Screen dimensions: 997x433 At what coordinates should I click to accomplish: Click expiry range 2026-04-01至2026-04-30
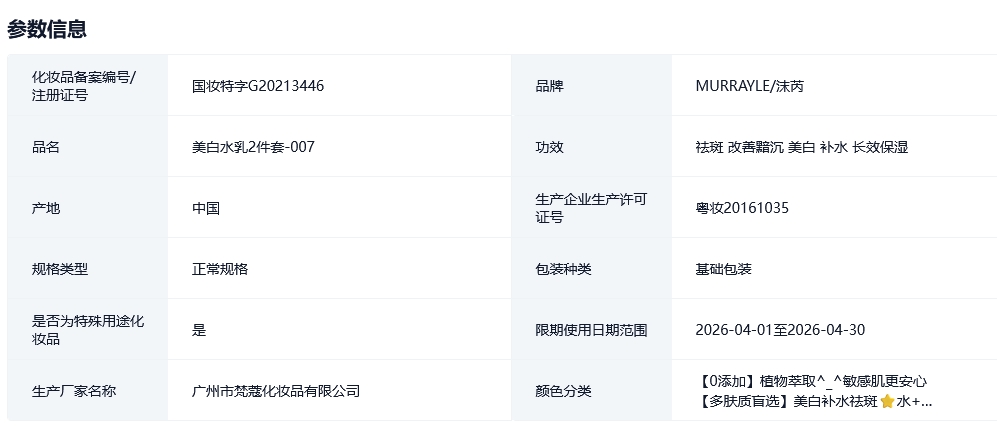pos(780,330)
